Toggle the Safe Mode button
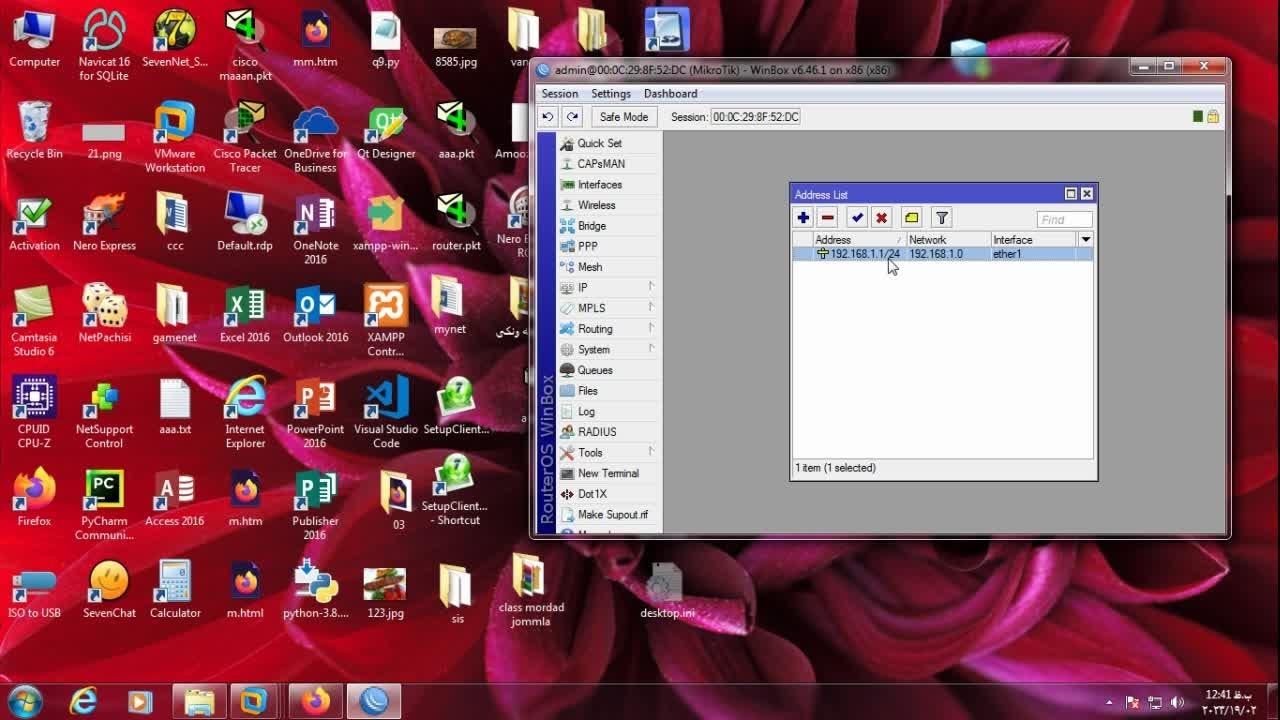 624,117
